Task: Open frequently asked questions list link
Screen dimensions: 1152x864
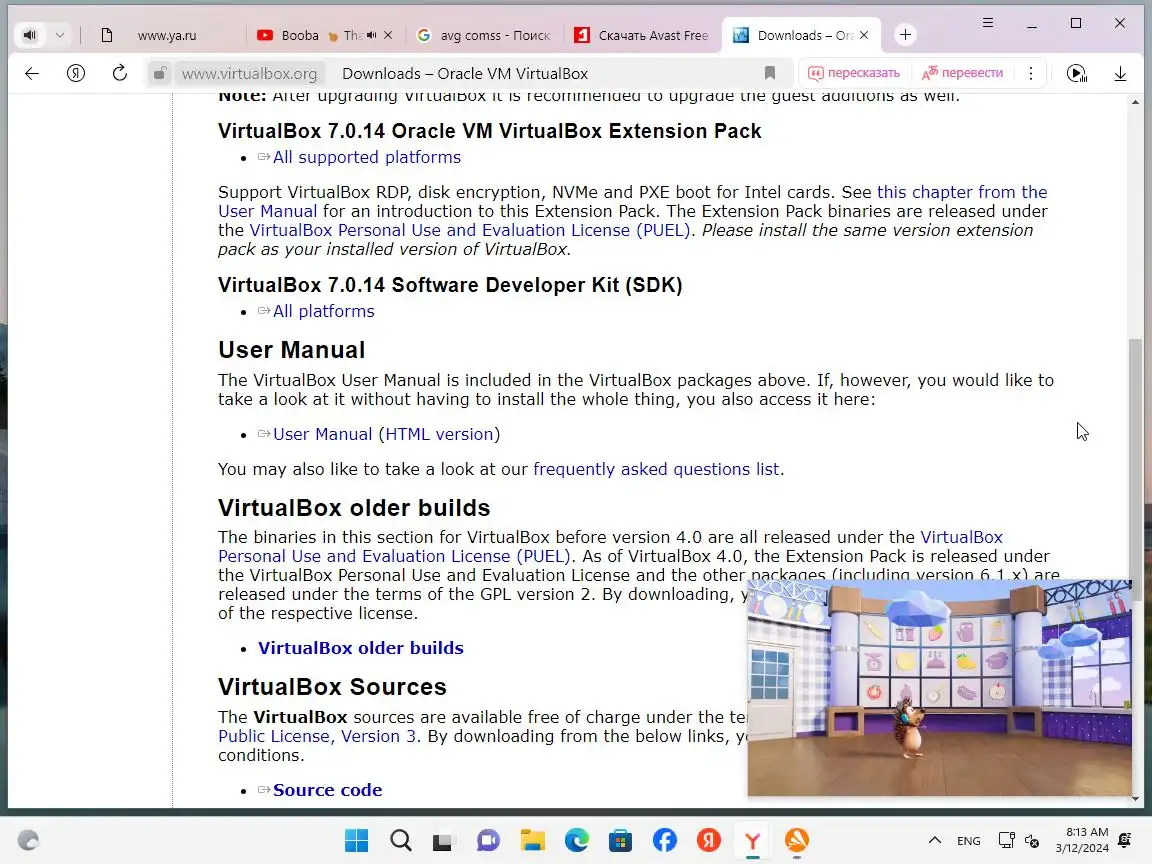Action: pos(656,469)
